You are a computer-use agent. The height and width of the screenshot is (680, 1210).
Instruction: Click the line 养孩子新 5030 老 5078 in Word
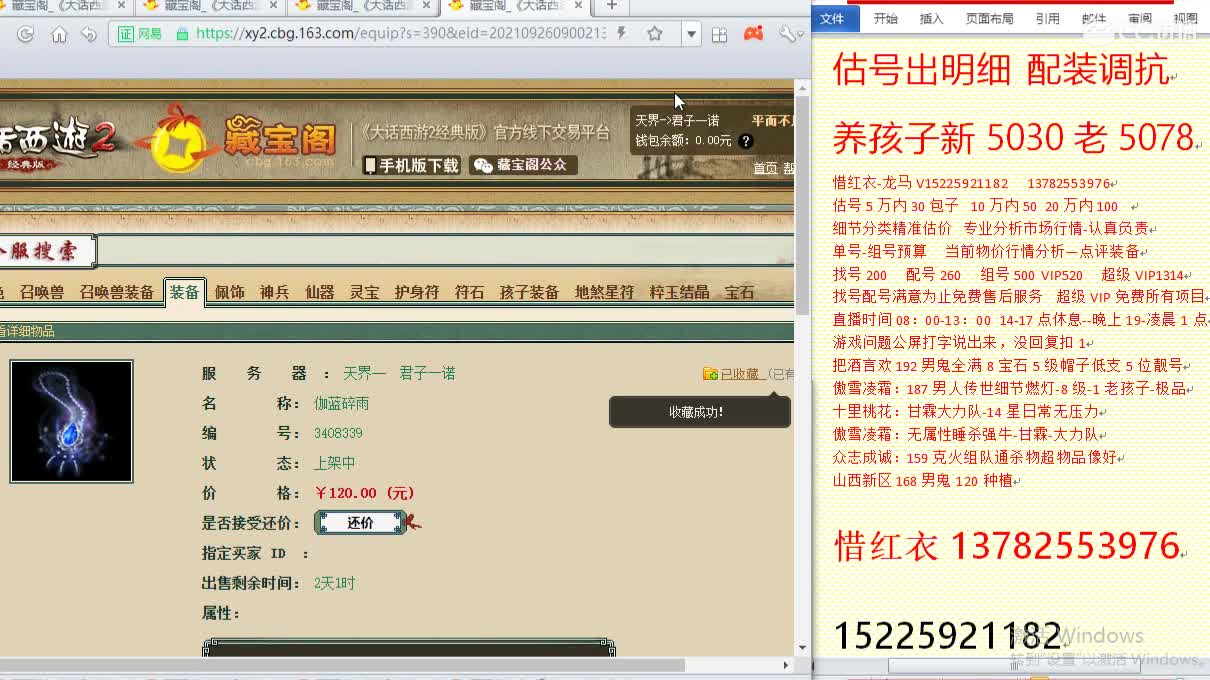(1013, 137)
